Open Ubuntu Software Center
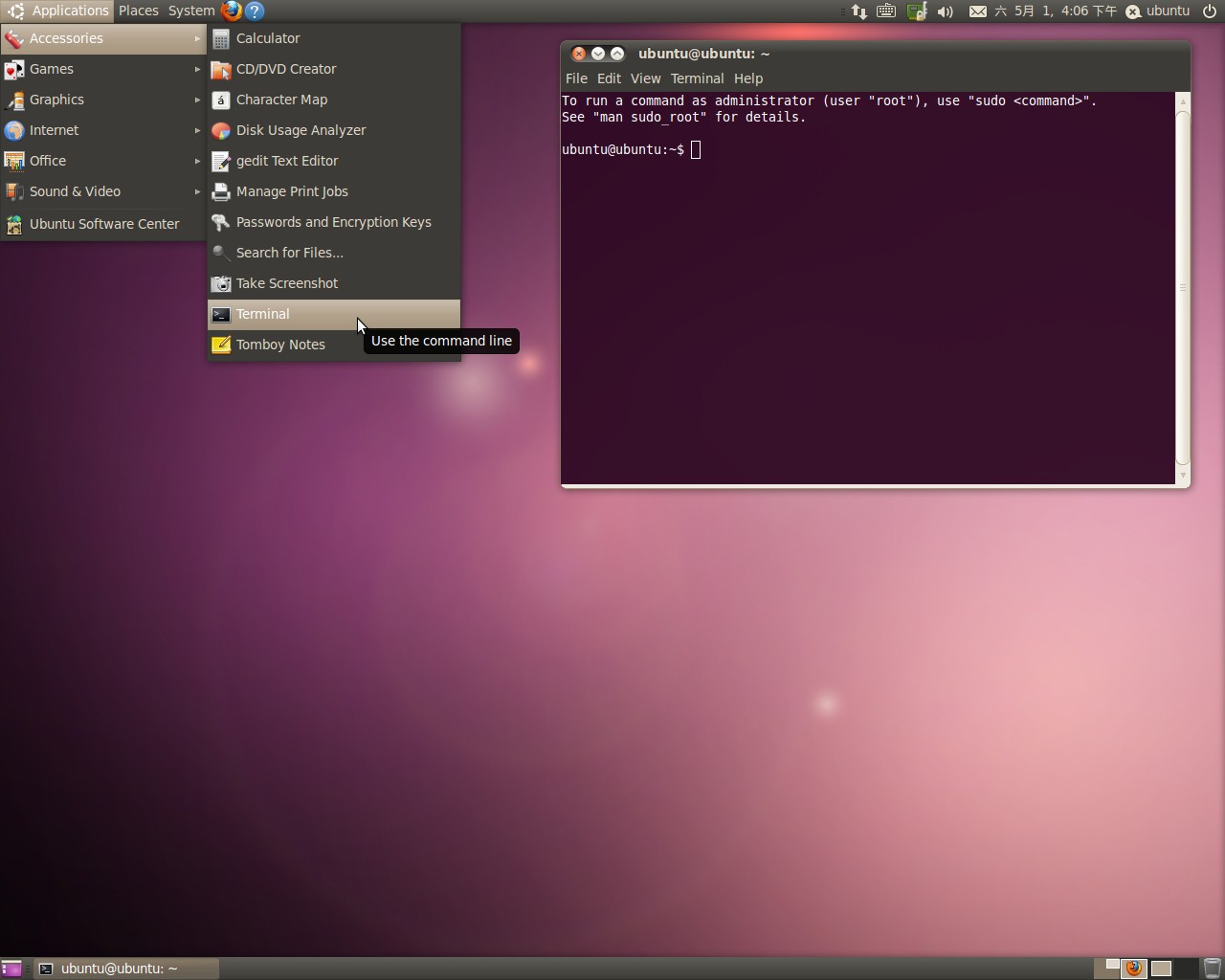This screenshot has height=980, width=1225. click(x=103, y=224)
